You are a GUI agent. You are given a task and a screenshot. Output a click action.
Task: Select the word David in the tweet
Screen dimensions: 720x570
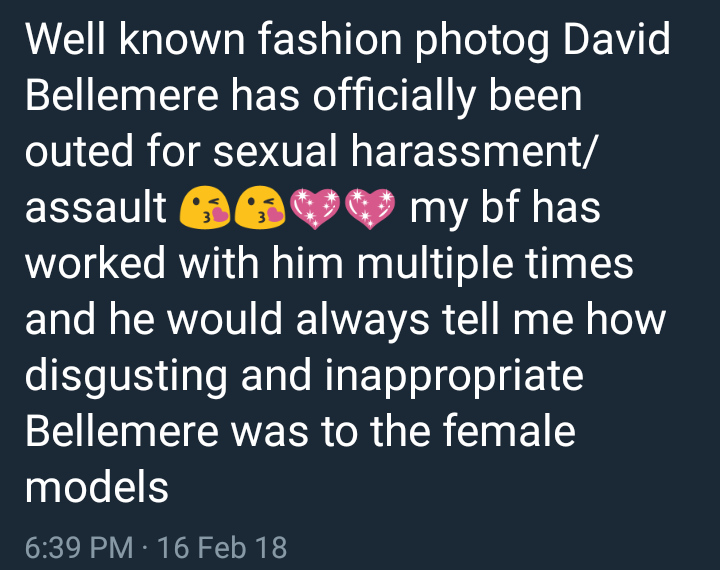[617, 39]
